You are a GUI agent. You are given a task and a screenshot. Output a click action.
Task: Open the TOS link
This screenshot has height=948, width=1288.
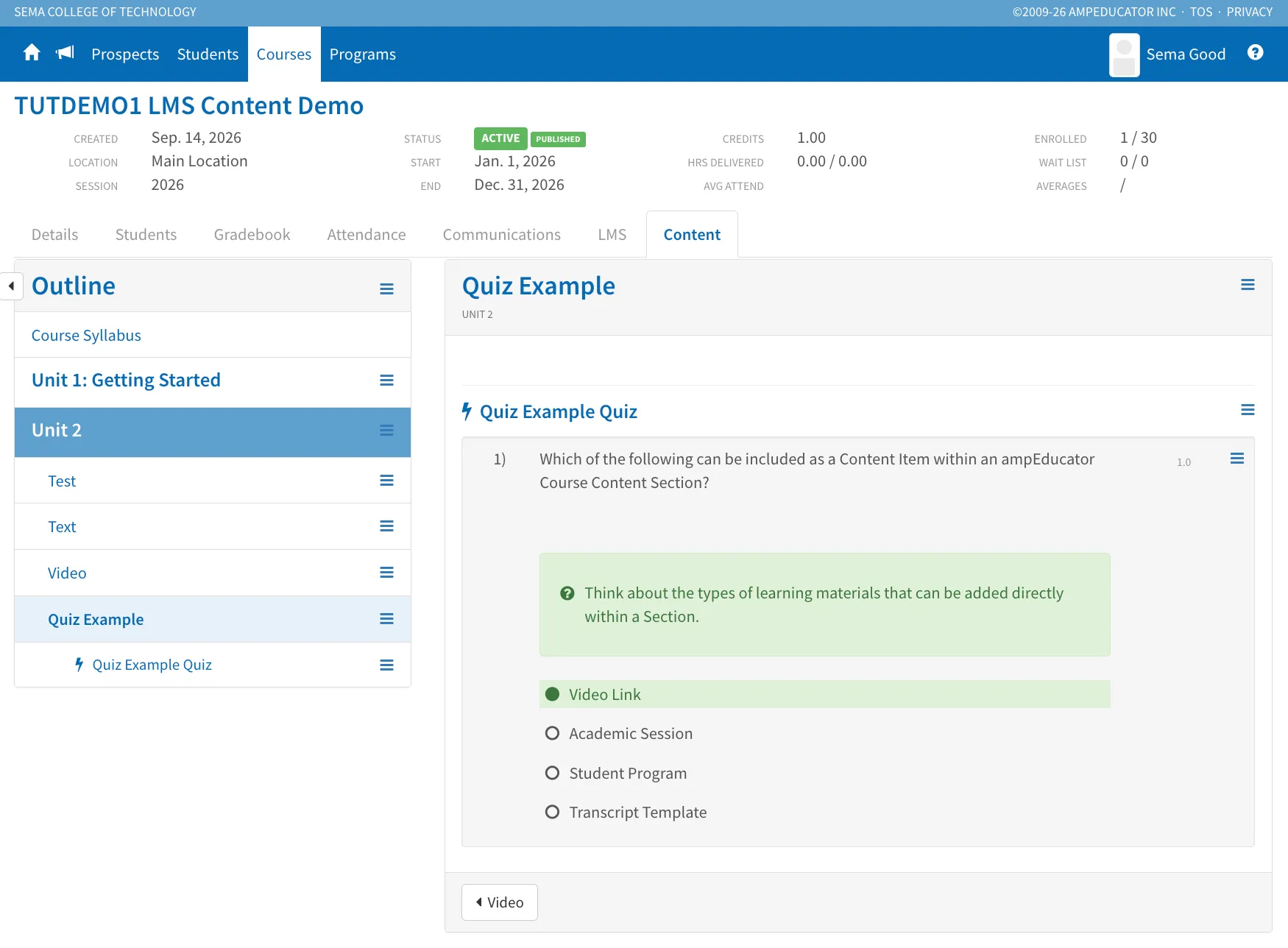tap(1201, 12)
